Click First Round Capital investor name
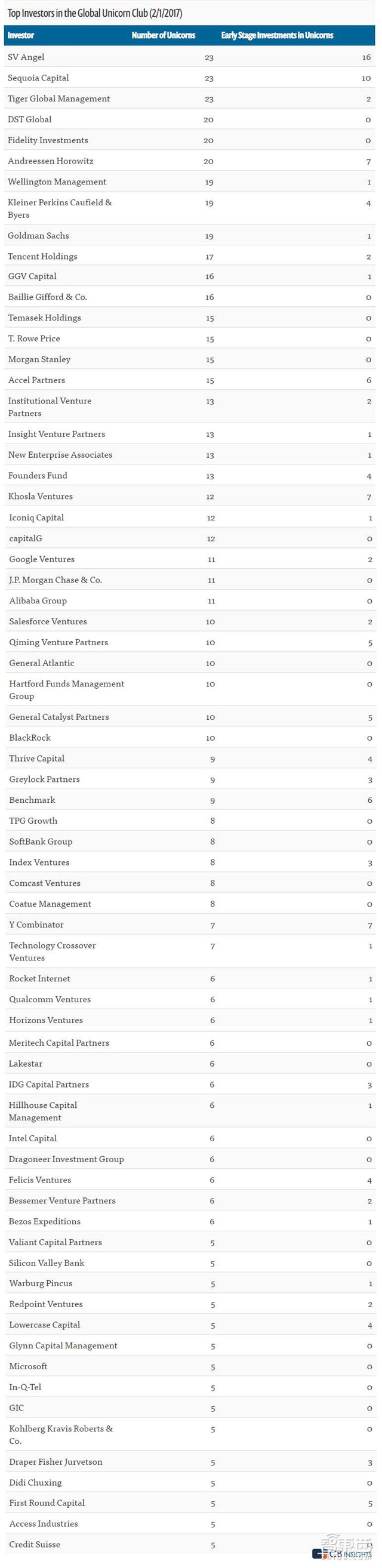The height and width of the screenshot is (1568, 382). point(47,1503)
